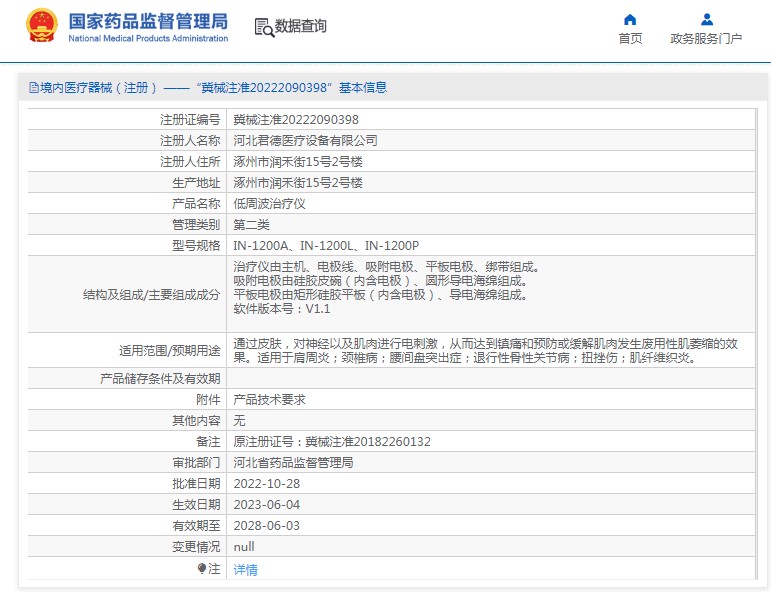Click the approval date 2022-10-28

pos(266,483)
